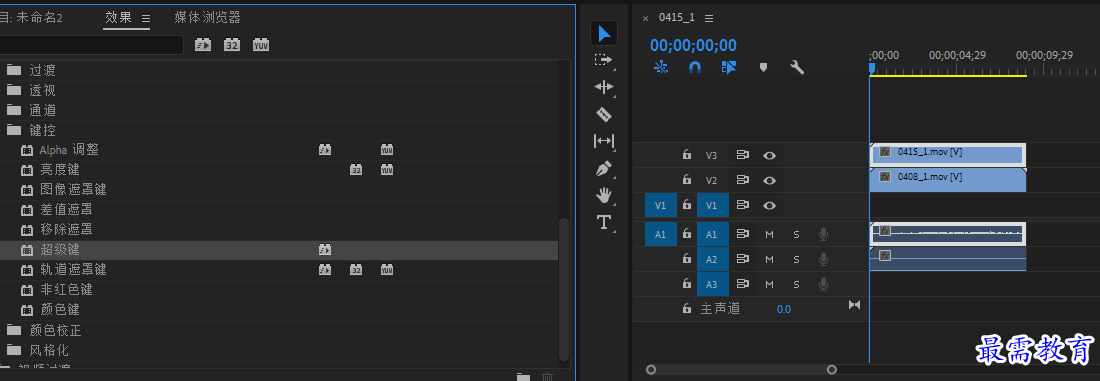Enable voice-over record on A1
The width and height of the screenshot is (1100, 381).
coord(824,234)
